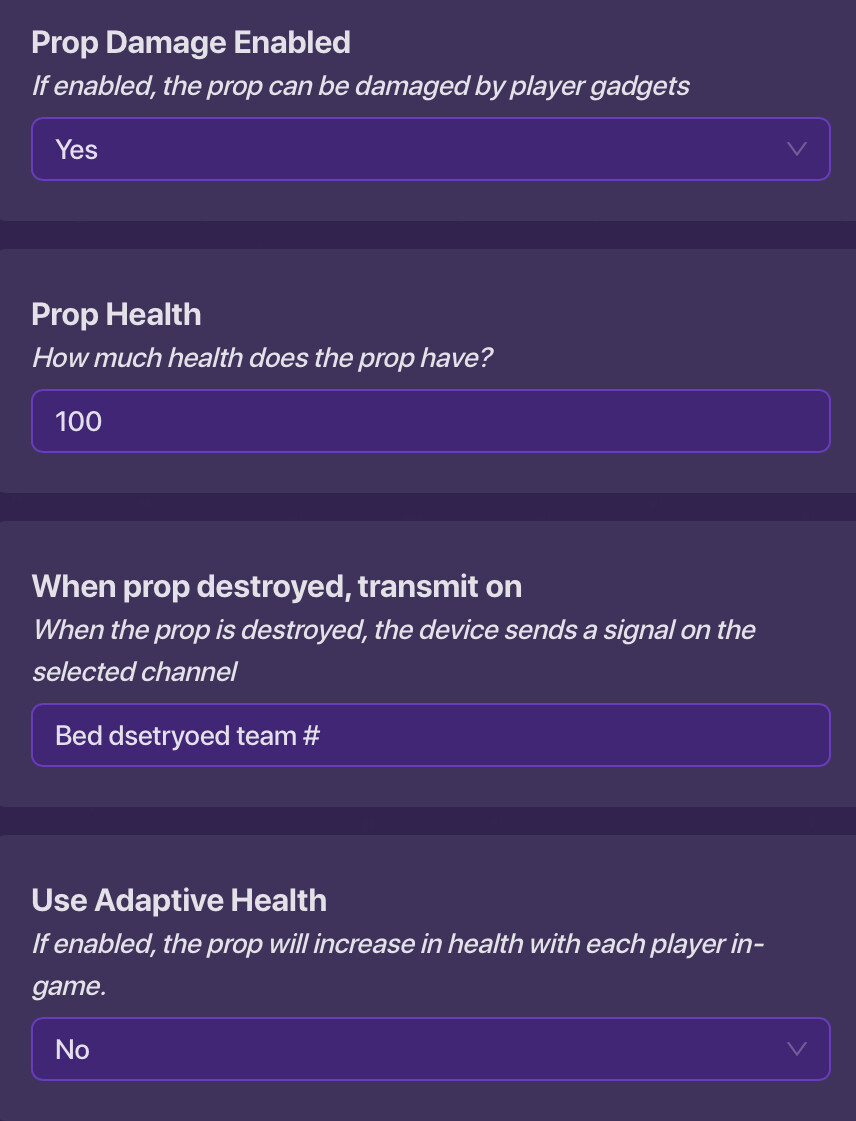Click the chevron arrow beside the Yes value

point(797,150)
